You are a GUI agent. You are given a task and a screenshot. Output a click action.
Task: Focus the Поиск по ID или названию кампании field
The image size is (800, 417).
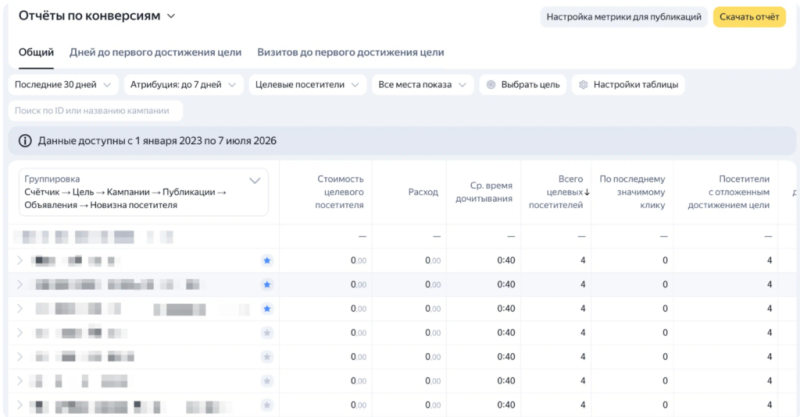point(95,111)
